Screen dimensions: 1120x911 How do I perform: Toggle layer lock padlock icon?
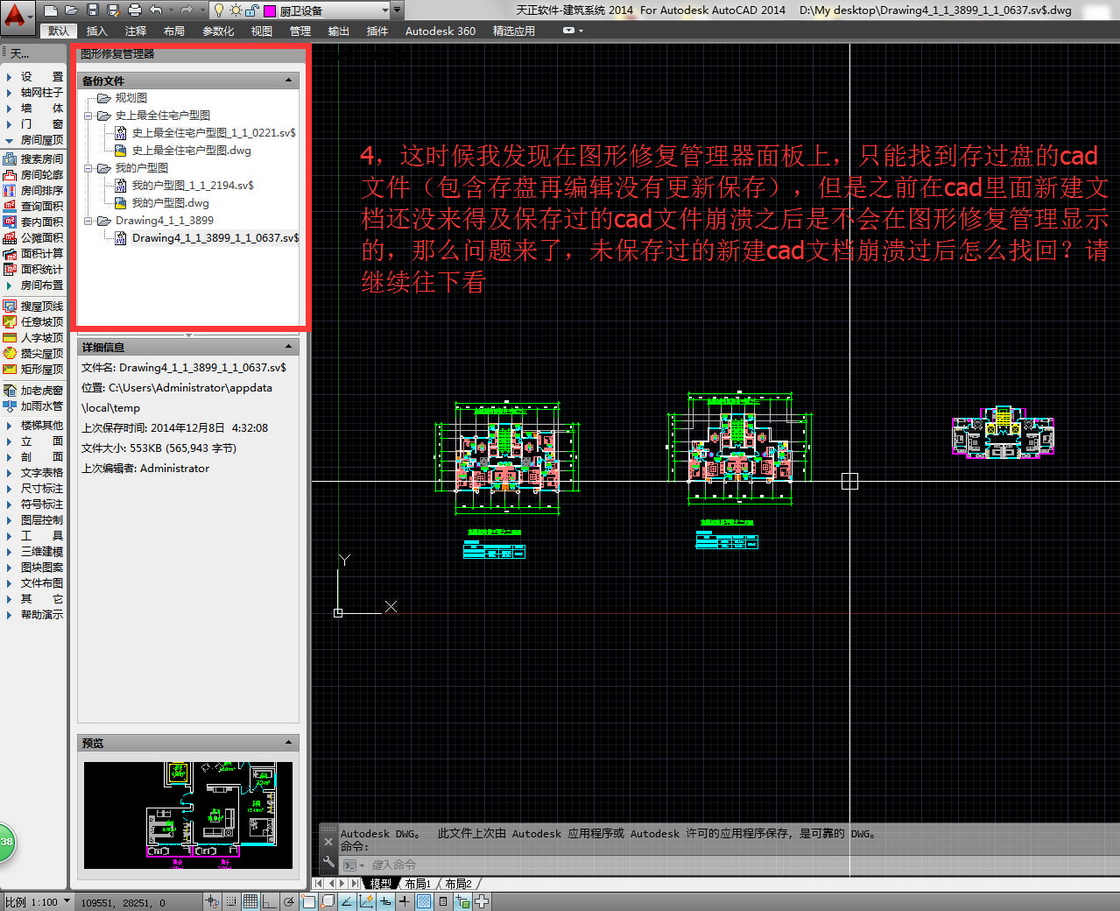[x=252, y=10]
